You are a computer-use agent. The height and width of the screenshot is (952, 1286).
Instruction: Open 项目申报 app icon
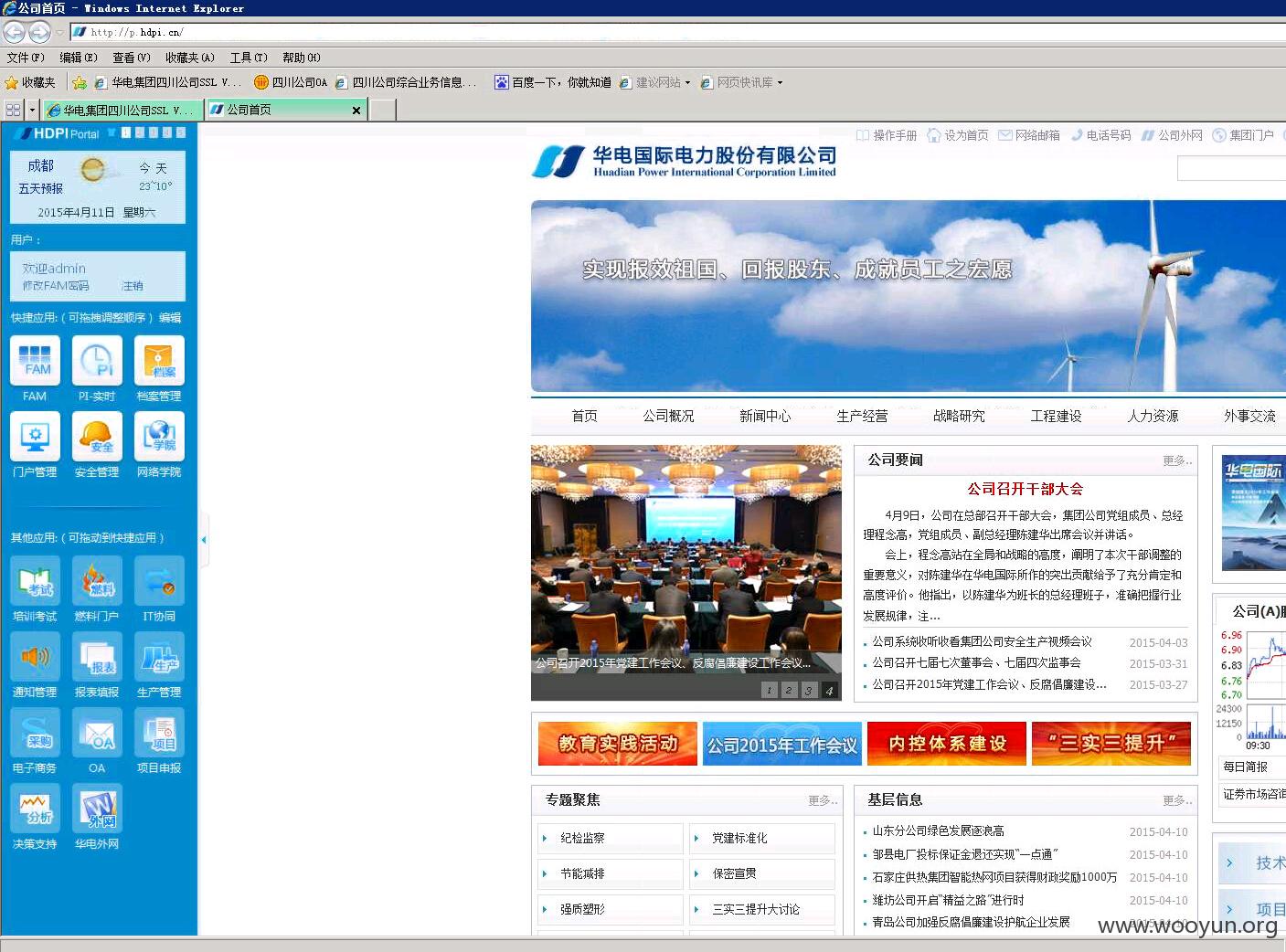coord(159,733)
